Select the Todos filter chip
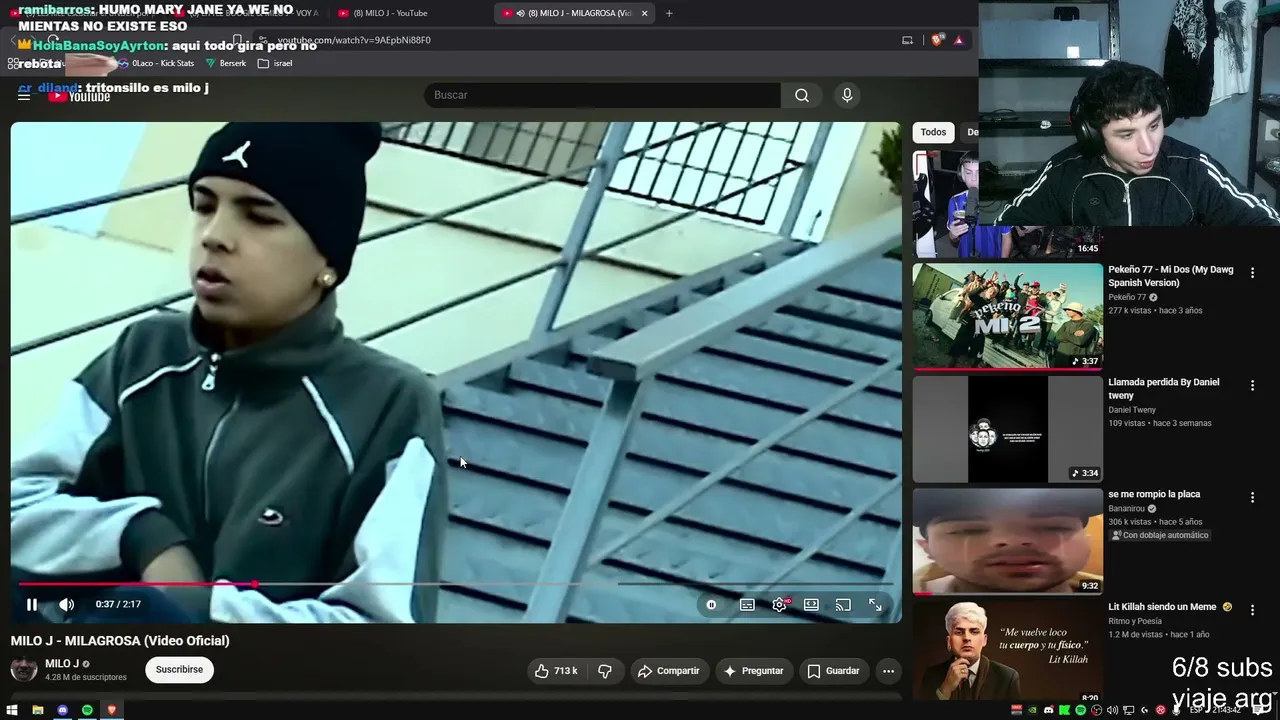 click(933, 132)
